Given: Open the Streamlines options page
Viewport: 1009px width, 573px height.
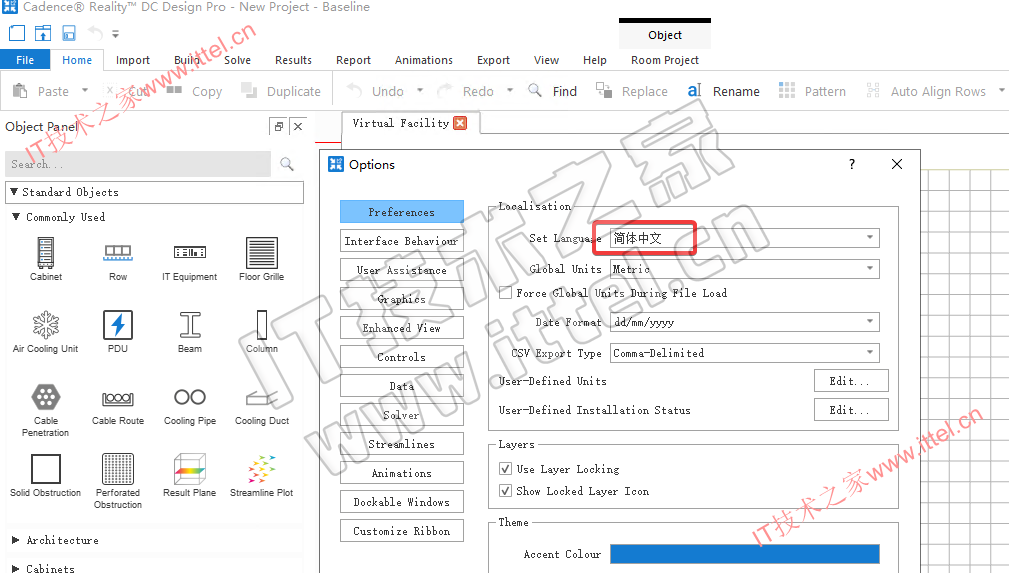Looking at the screenshot, I should pos(402,444).
